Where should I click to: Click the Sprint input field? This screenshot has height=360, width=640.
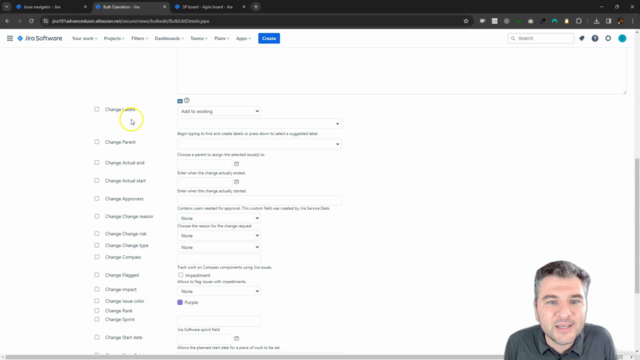click(x=219, y=321)
